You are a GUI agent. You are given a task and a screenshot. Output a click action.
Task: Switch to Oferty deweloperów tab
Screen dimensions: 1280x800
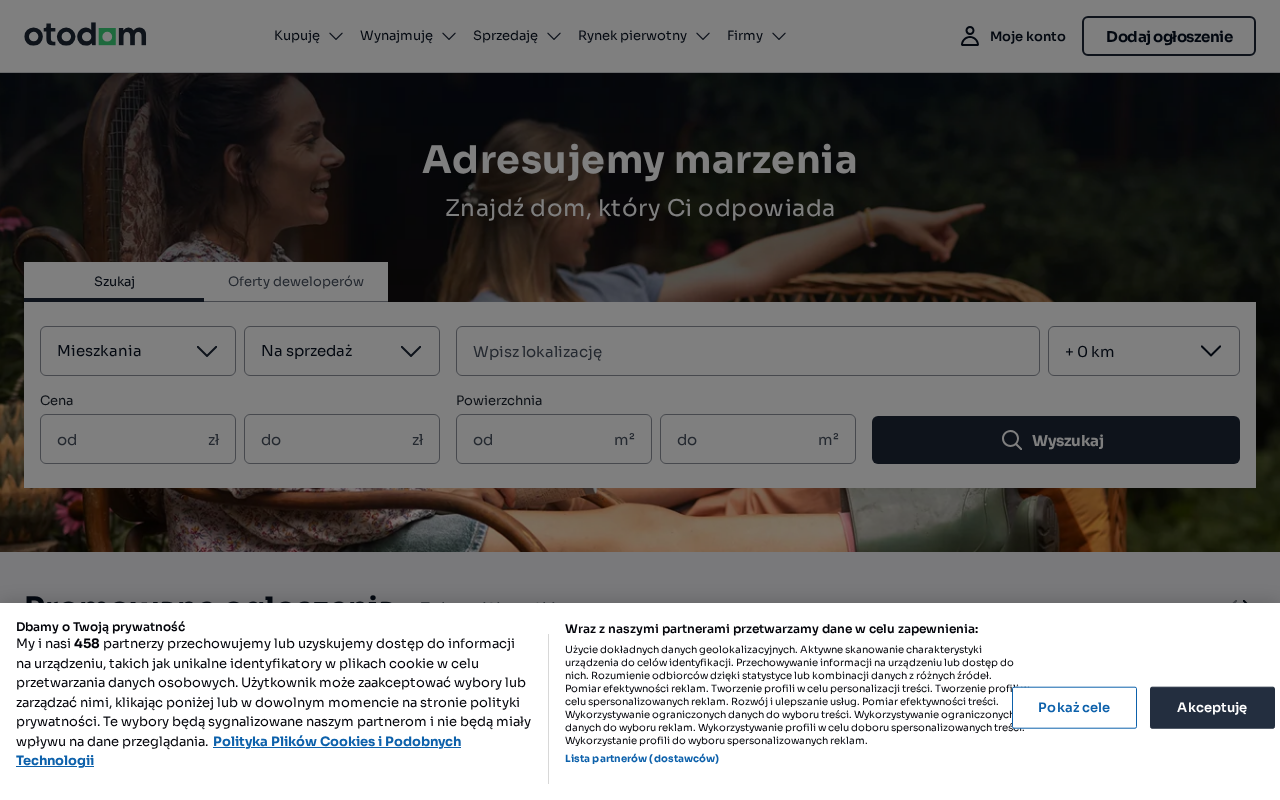click(x=296, y=281)
